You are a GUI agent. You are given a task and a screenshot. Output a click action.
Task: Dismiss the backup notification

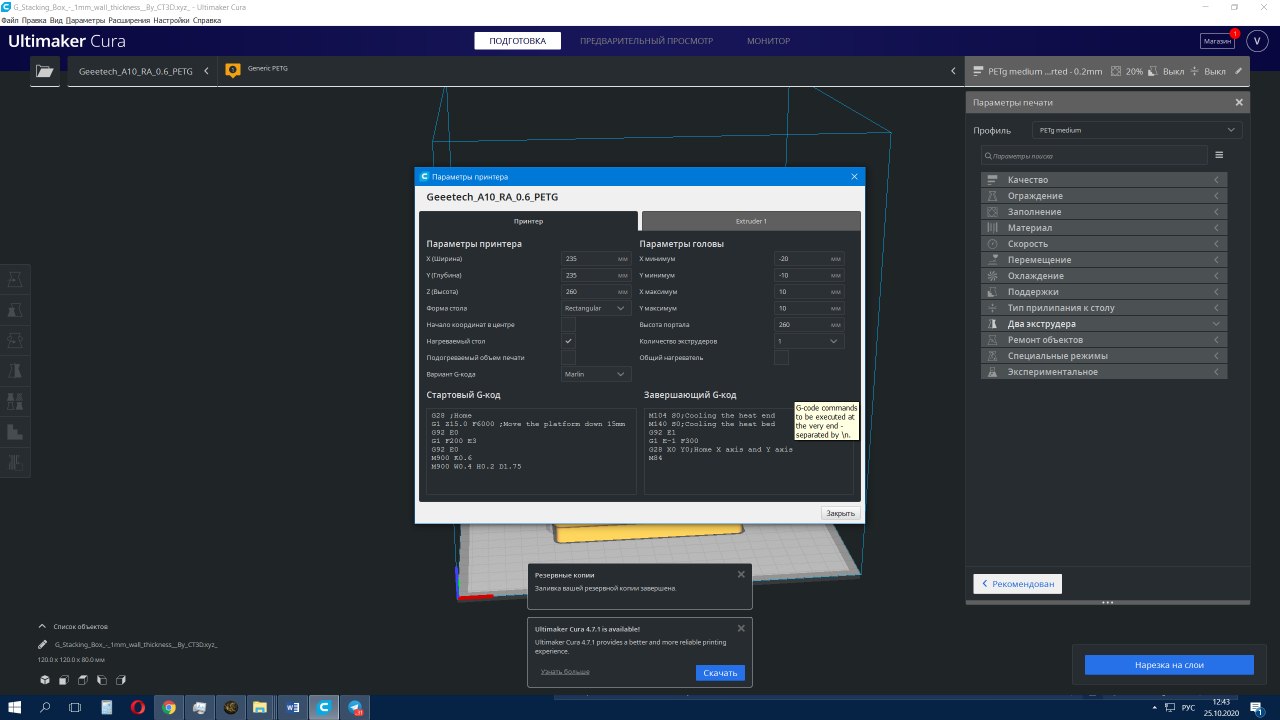point(741,574)
